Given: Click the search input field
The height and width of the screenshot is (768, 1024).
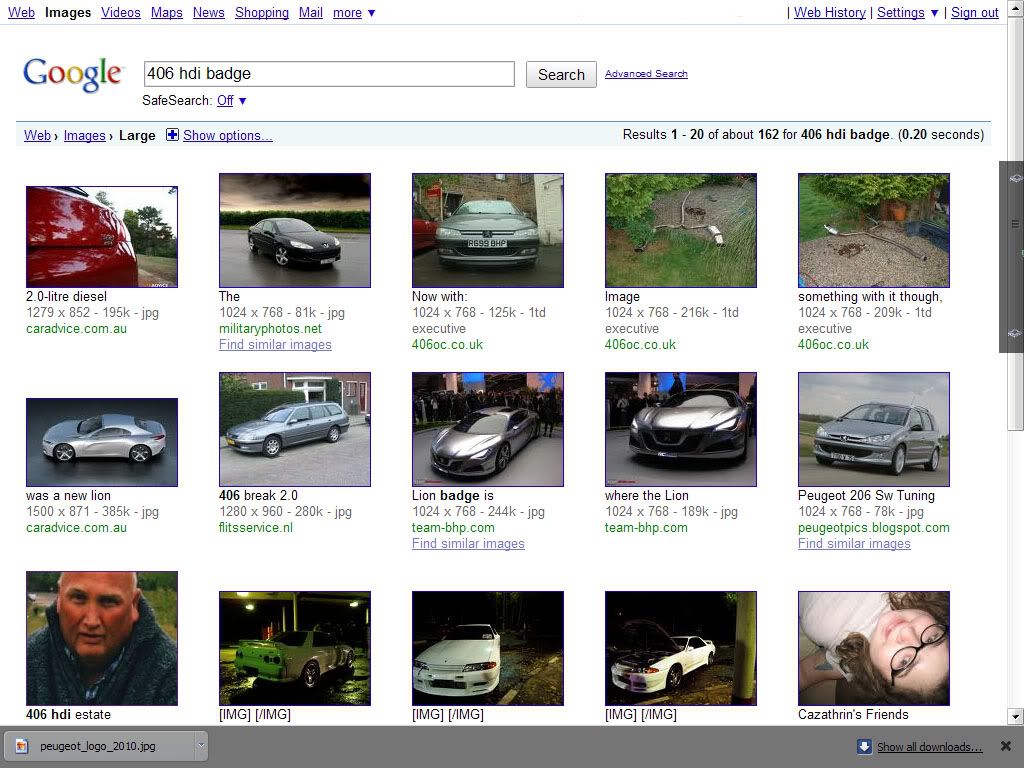Looking at the screenshot, I should tap(329, 74).
